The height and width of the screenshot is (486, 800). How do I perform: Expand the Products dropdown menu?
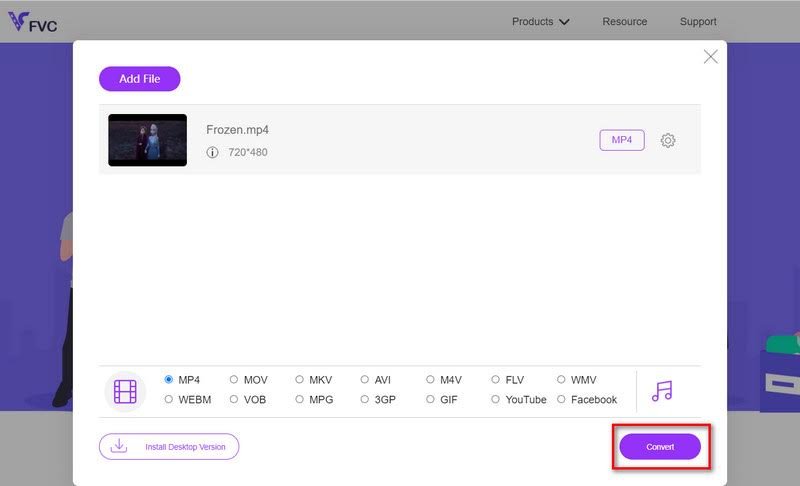tap(540, 21)
